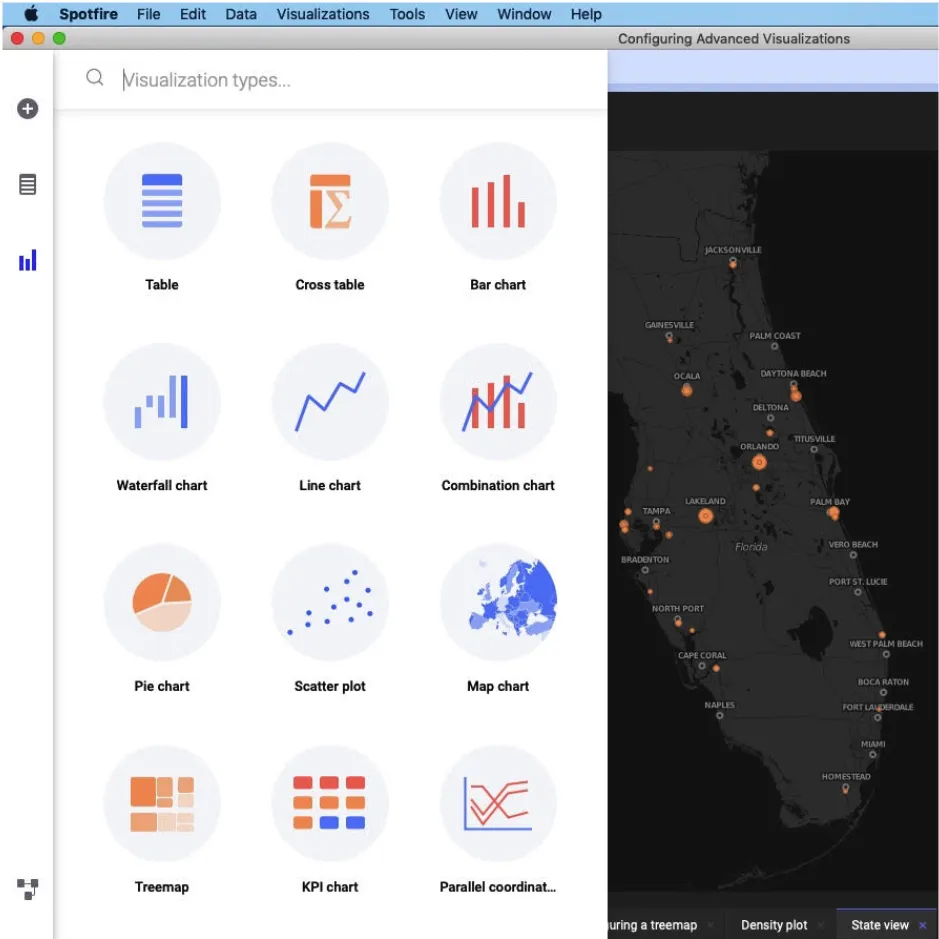This screenshot has width=939, height=939.
Task: Open the Edit menu
Action: point(193,14)
